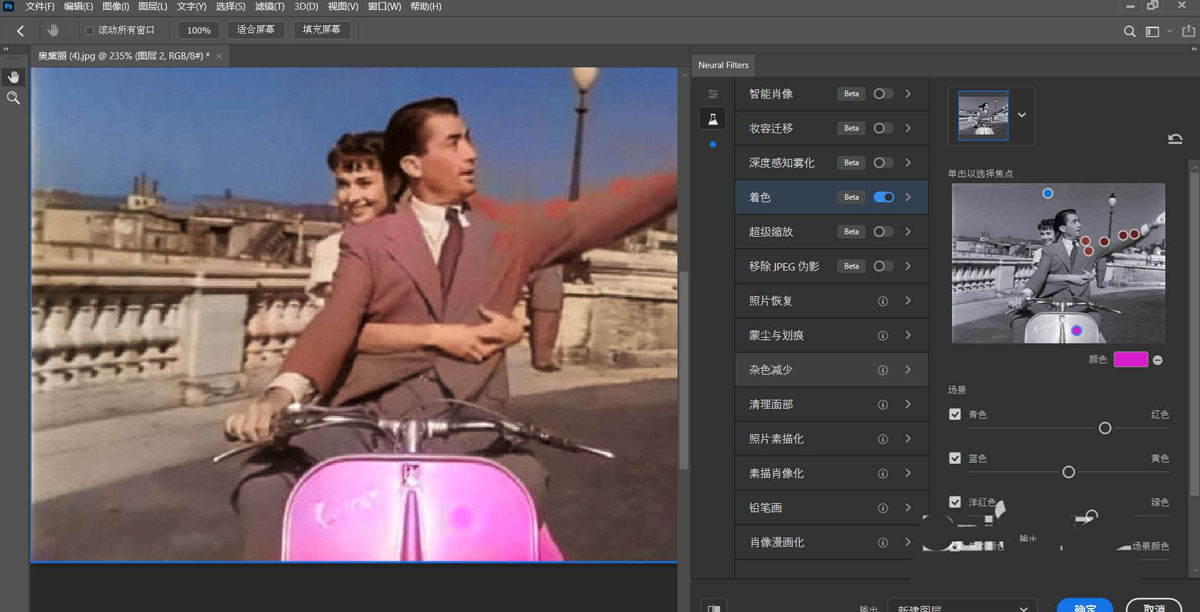Viewport: 1200px width, 612px height.
Task: Uncheck the 青色 scene checkbox
Action: tap(955, 414)
